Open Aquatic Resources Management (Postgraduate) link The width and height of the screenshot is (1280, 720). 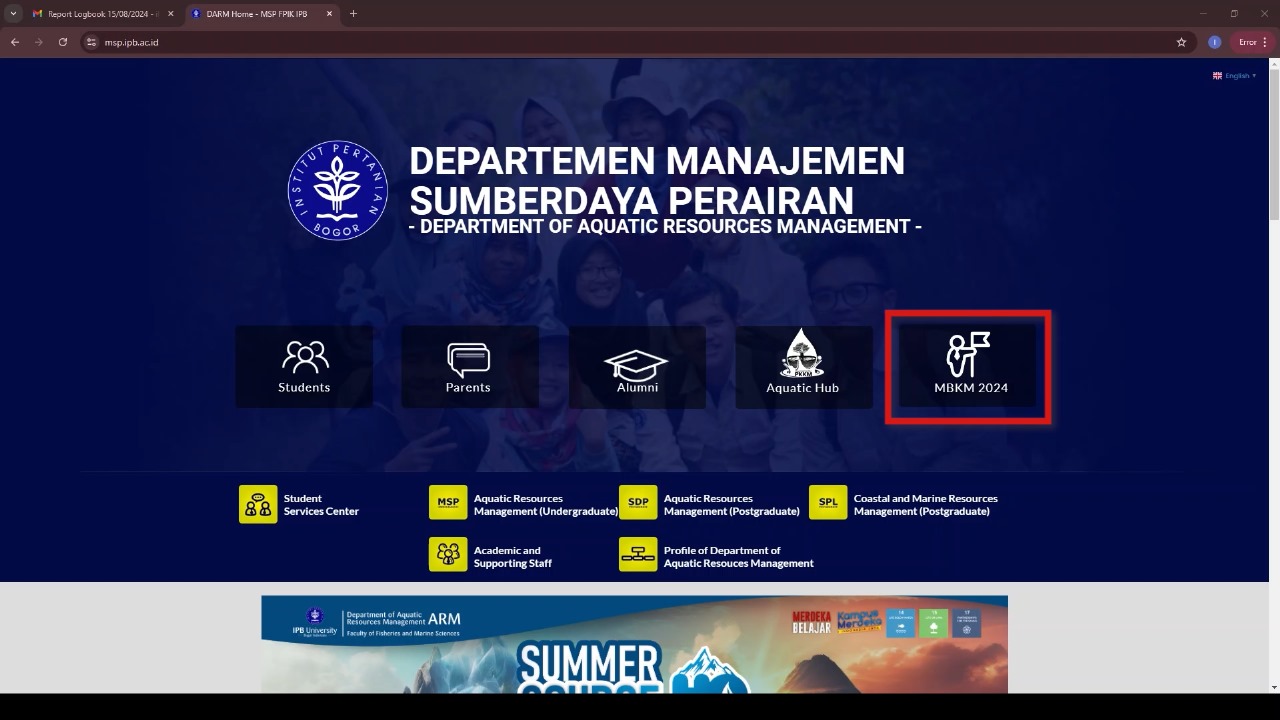coord(732,505)
